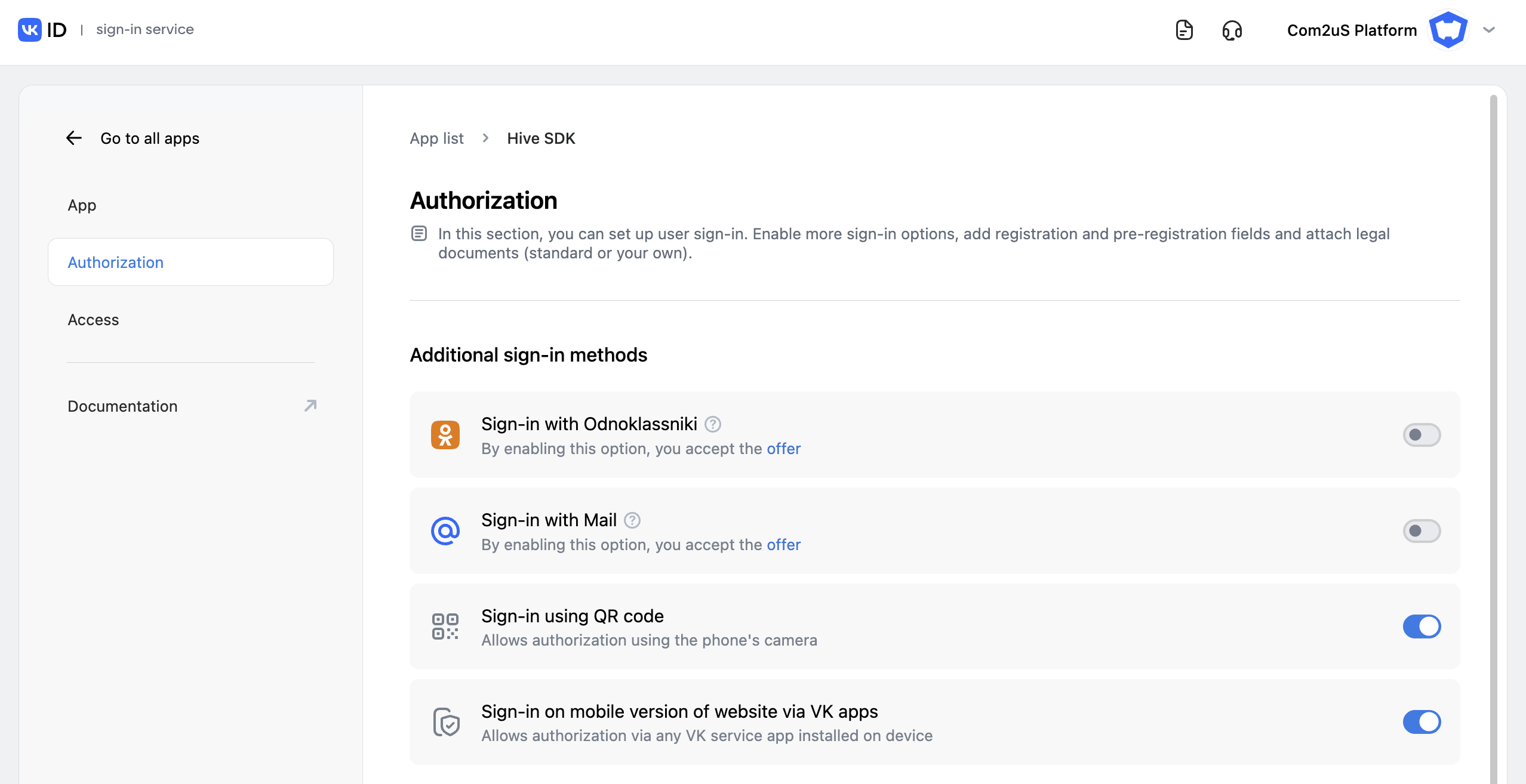The width and height of the screenshot is (1526, 784).
Task: Enable Sign-in with Odnoklassniki toggle
Action: 1422,435
